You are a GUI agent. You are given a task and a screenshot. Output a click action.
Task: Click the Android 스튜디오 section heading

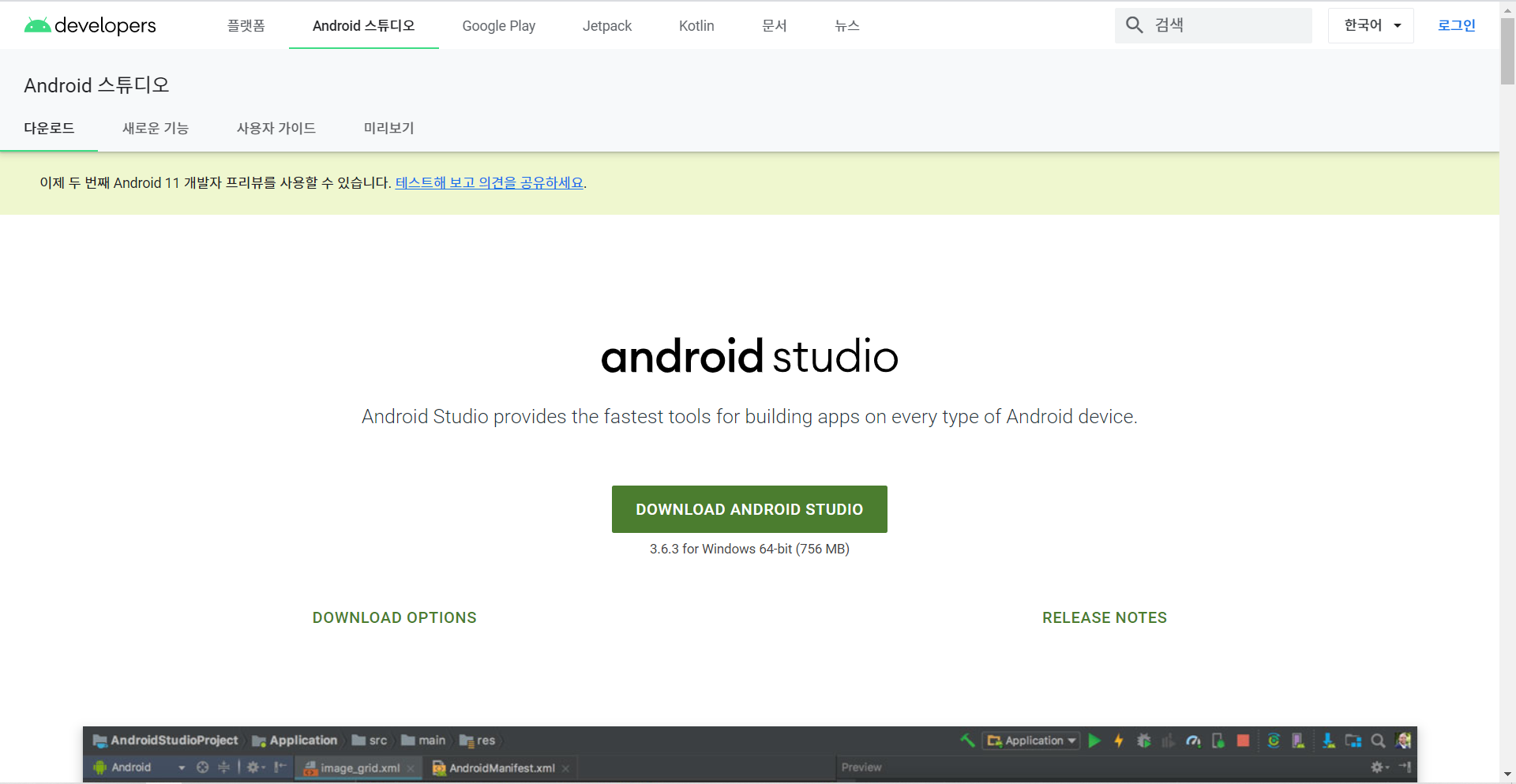pos(96,85)
